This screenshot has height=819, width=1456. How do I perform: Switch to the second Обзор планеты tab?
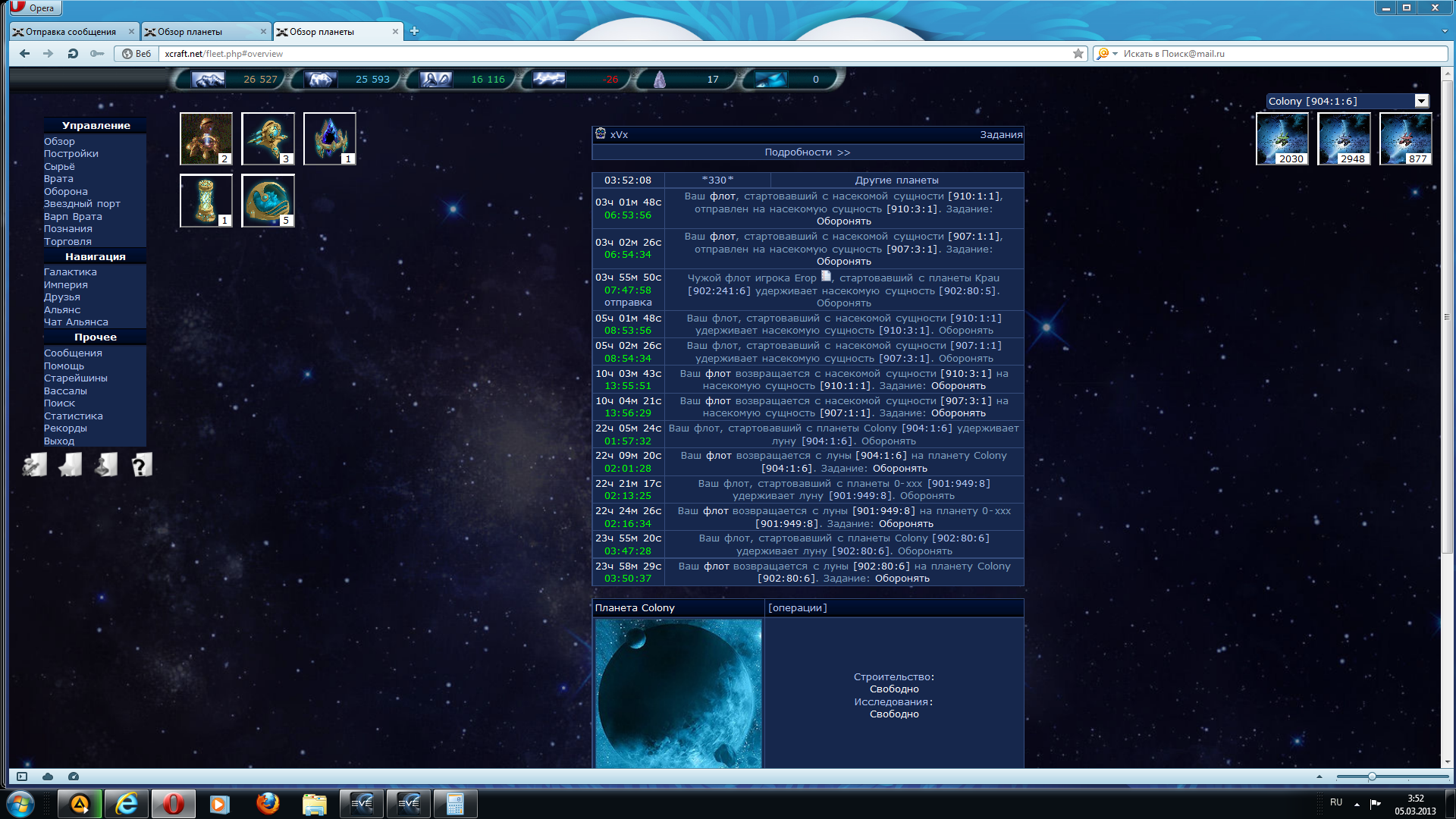coord(206,31)
